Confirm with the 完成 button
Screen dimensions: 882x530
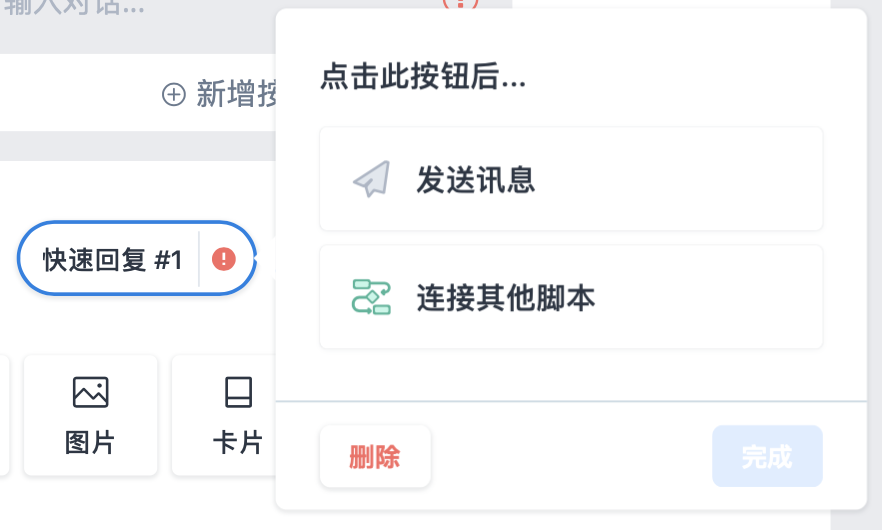click(x=767, y=456)
